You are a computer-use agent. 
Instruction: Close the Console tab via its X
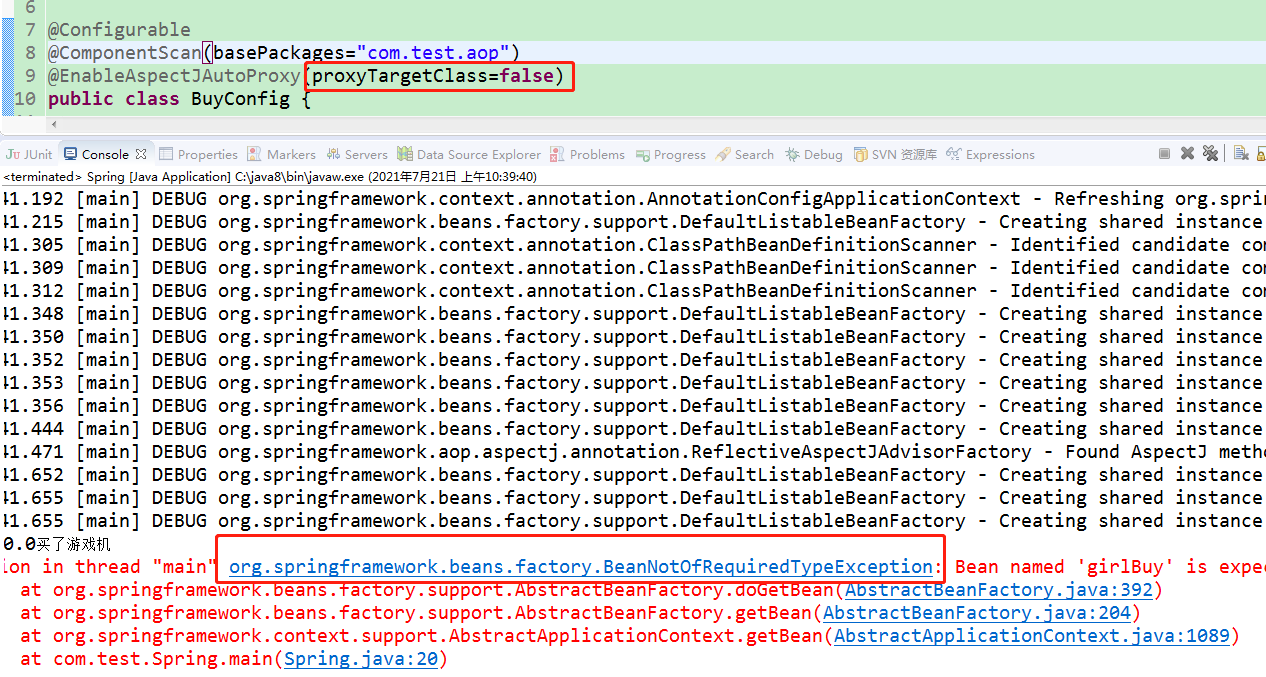coord(141,154)
